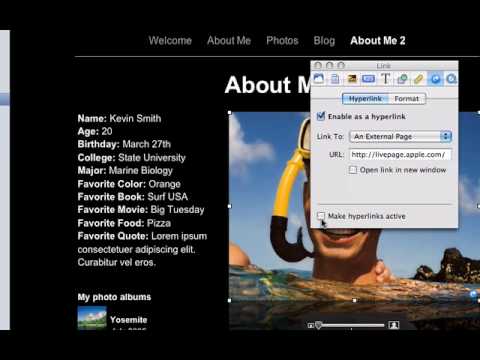Open Photos in the navigation bar
The height and width of the screenshot is (360, 480).
coord(282,41)
